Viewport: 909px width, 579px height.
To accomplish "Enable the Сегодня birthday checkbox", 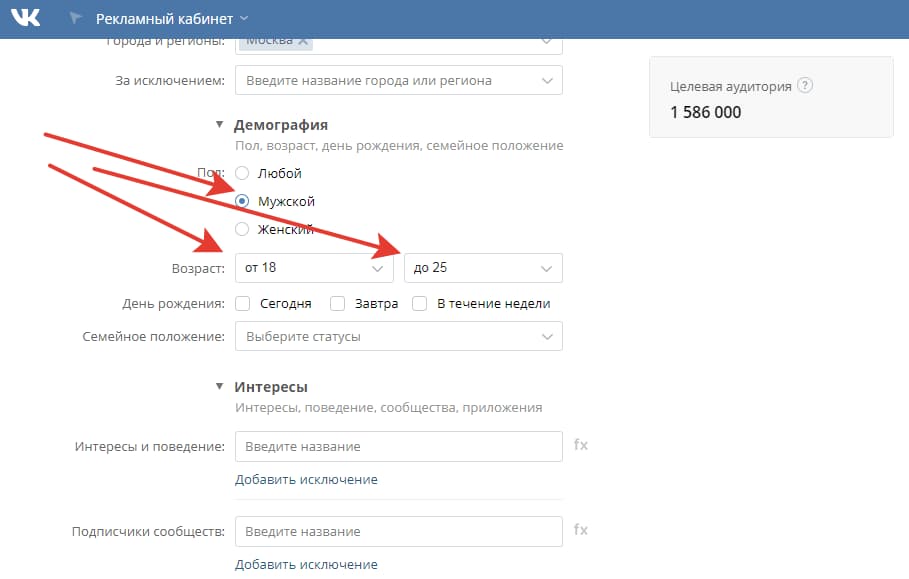I will coord(242,303).
